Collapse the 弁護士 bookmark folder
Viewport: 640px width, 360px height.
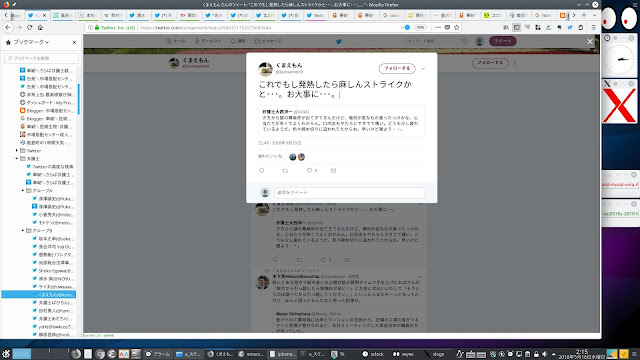coord(17,158)
